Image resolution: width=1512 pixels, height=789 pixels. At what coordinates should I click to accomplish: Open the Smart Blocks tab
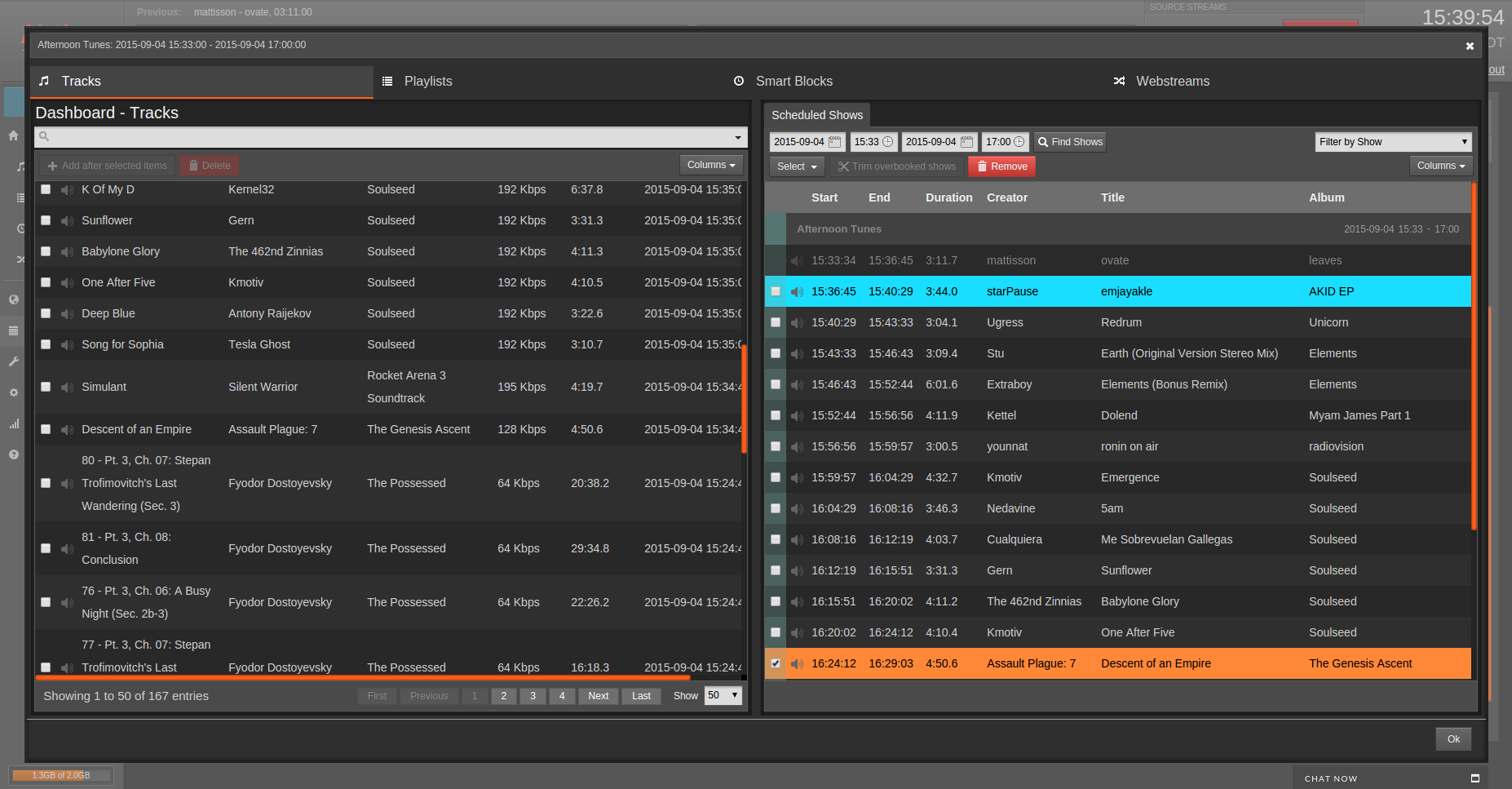[794, 82]
